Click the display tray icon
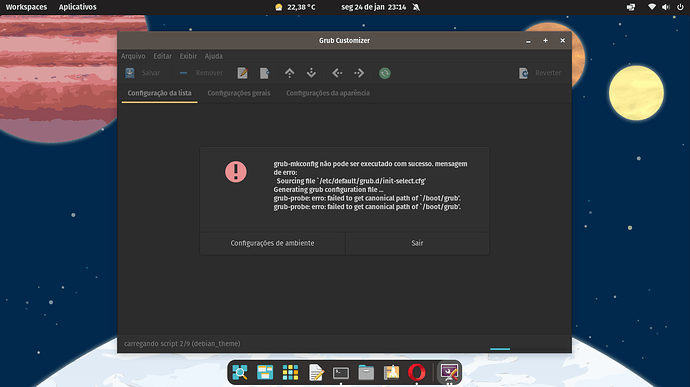This screenshot has height=387, width=690. pyautogui.click(x=631, y=7)
